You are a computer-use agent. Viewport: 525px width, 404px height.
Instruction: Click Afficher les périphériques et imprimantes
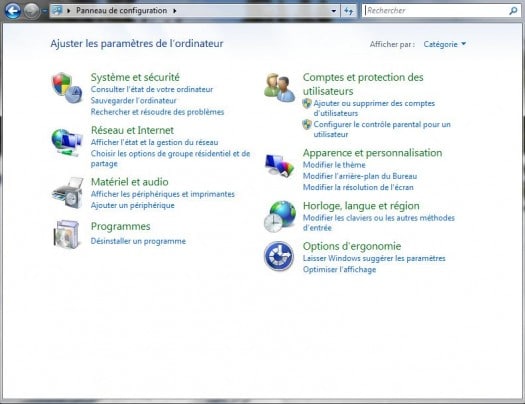(x=163, y=194)
